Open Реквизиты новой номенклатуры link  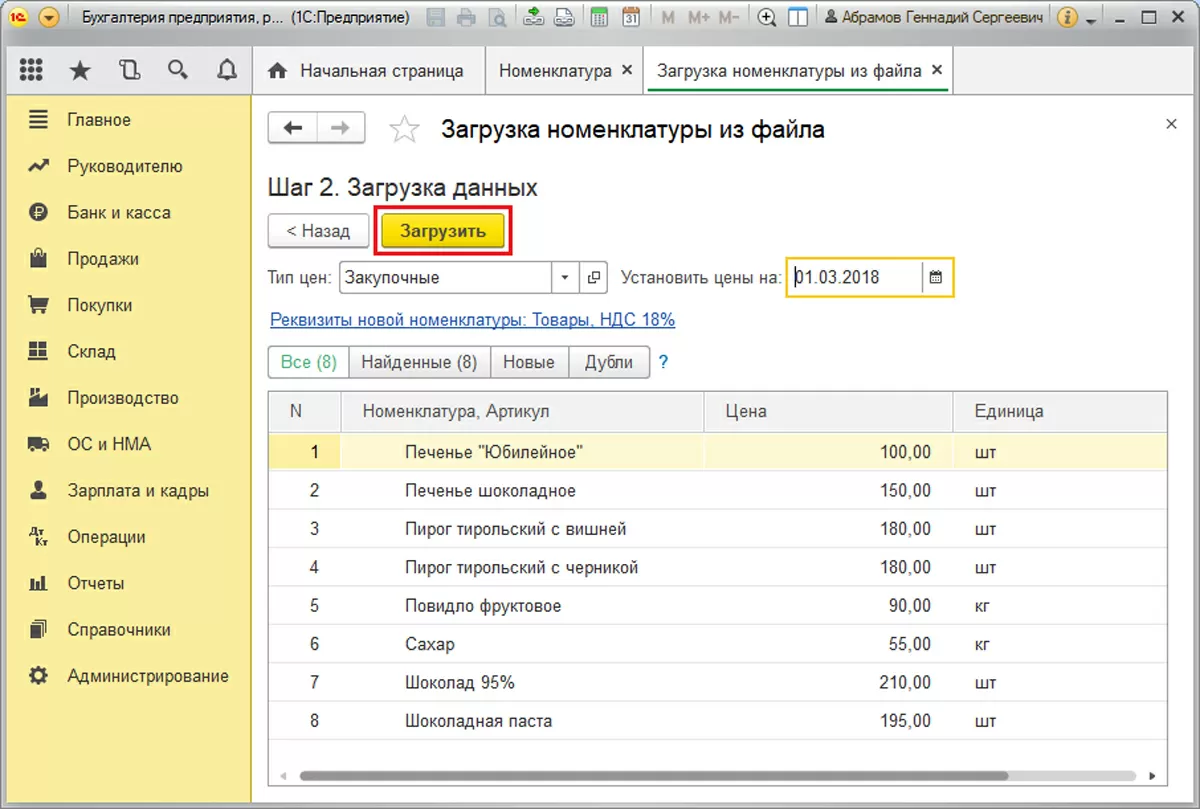point(472,320)
